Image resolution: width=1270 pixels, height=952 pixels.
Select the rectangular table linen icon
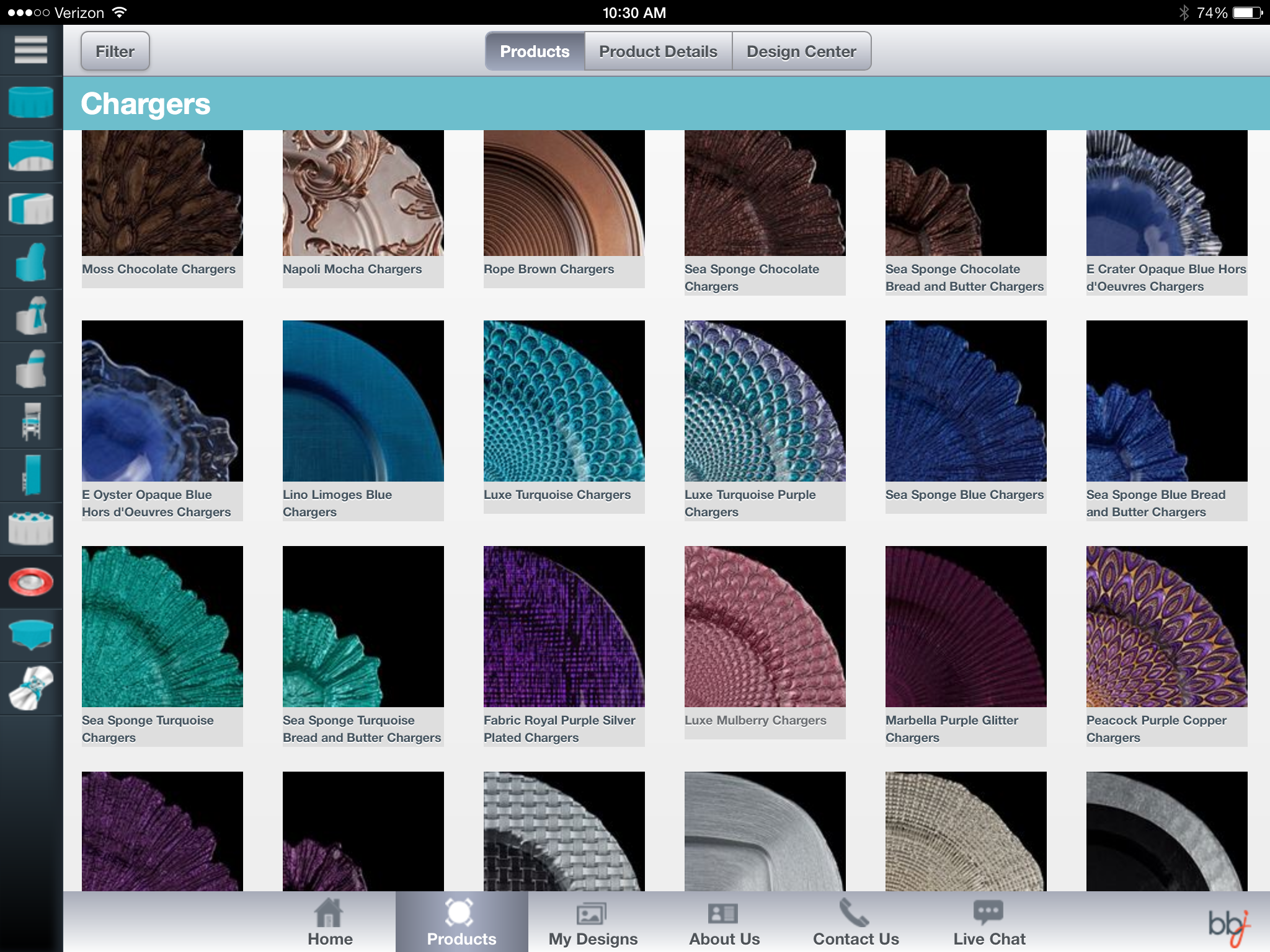point(31,209)
